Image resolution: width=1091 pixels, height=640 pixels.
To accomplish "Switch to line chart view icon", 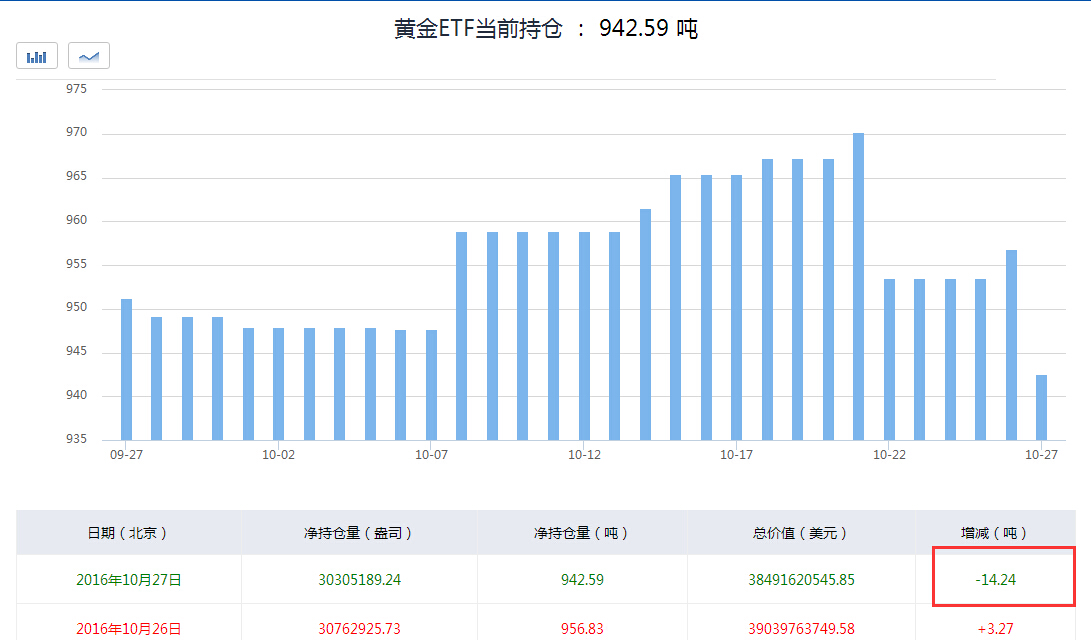I will [89, 56].
